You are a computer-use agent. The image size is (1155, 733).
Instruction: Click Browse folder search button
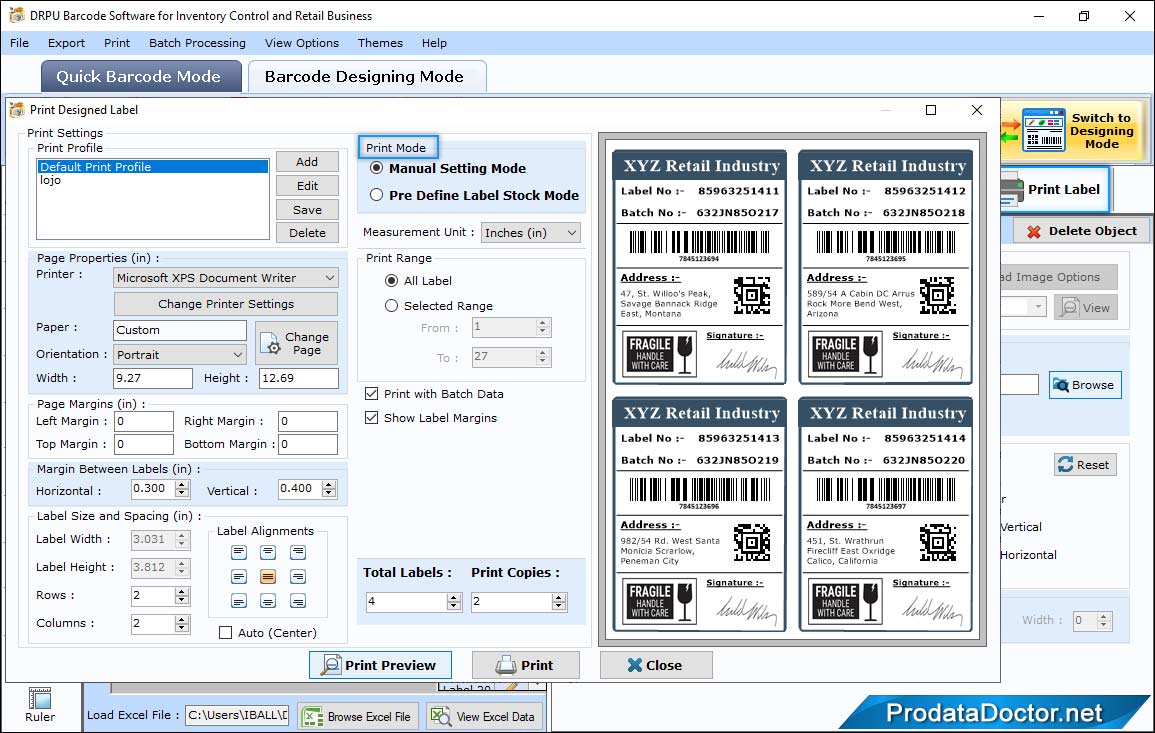tap(1085, 385)
